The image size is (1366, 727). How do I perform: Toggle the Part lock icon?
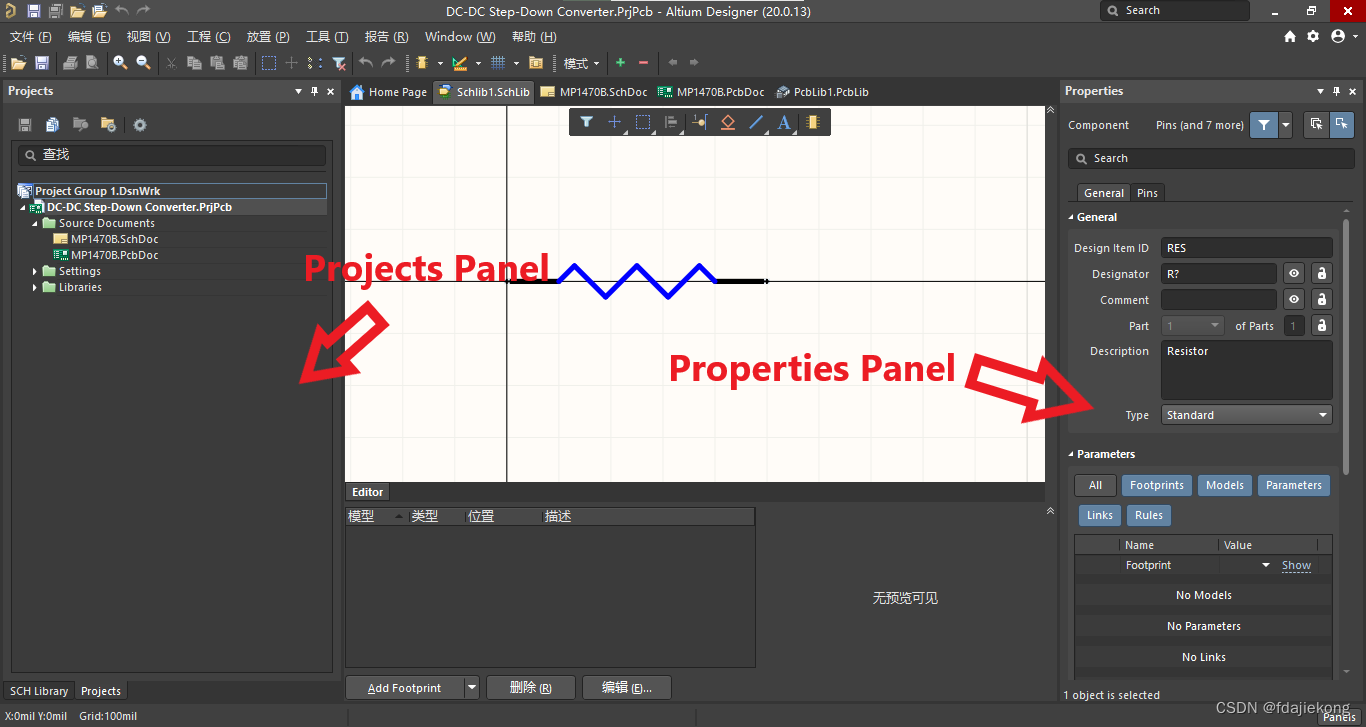[1322, 326]
